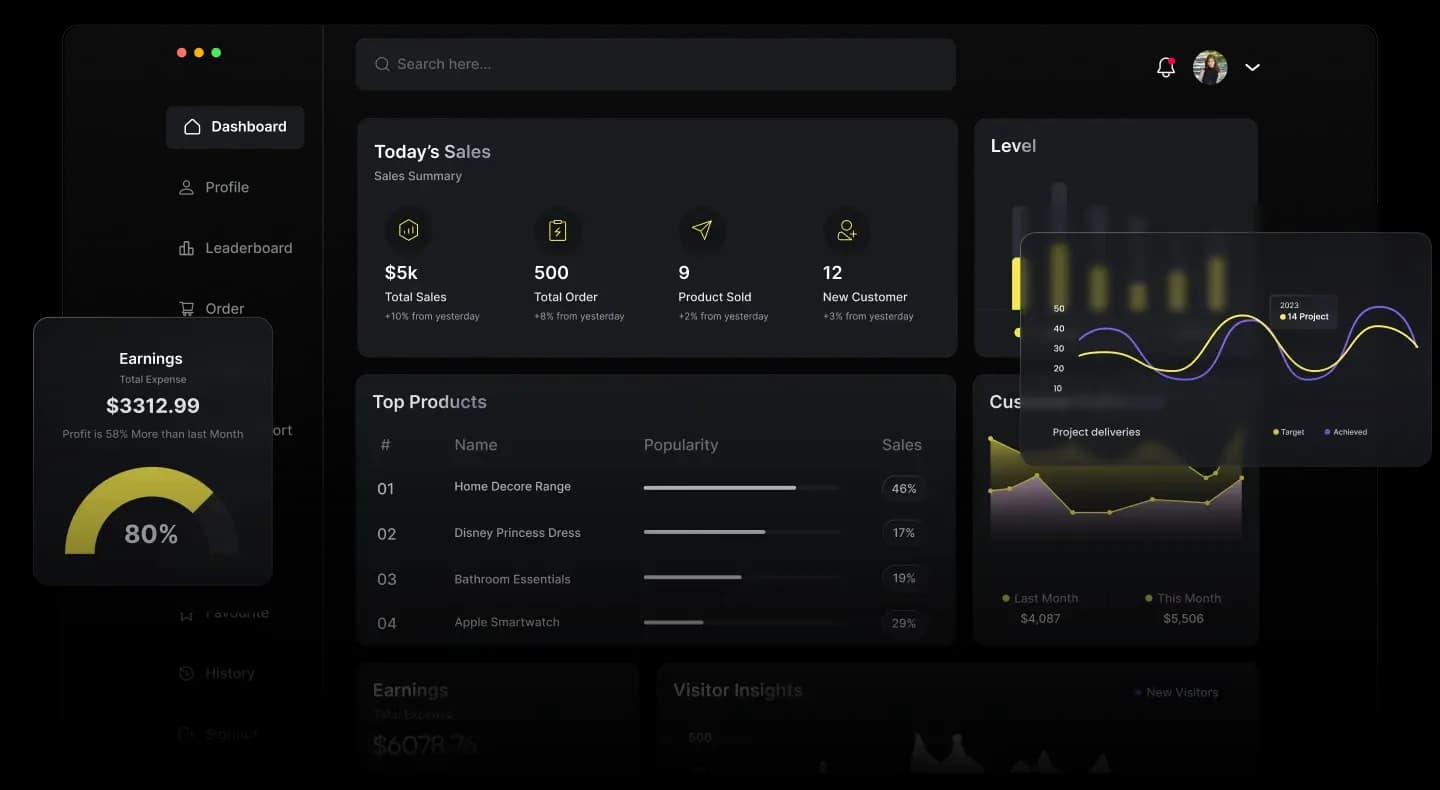Click the 29% sales badge
The image size is (1440, 790).
tap(904, 623)
